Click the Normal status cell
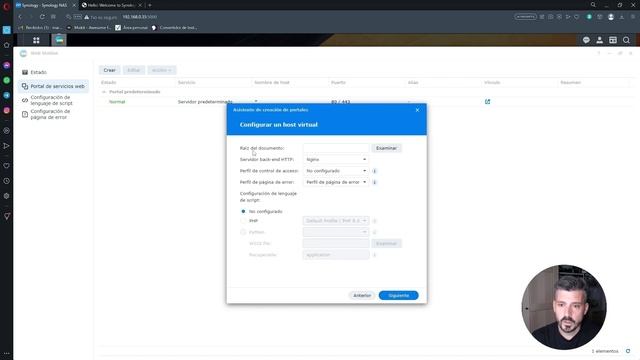The image size is (640, 360). coord(117,102)
